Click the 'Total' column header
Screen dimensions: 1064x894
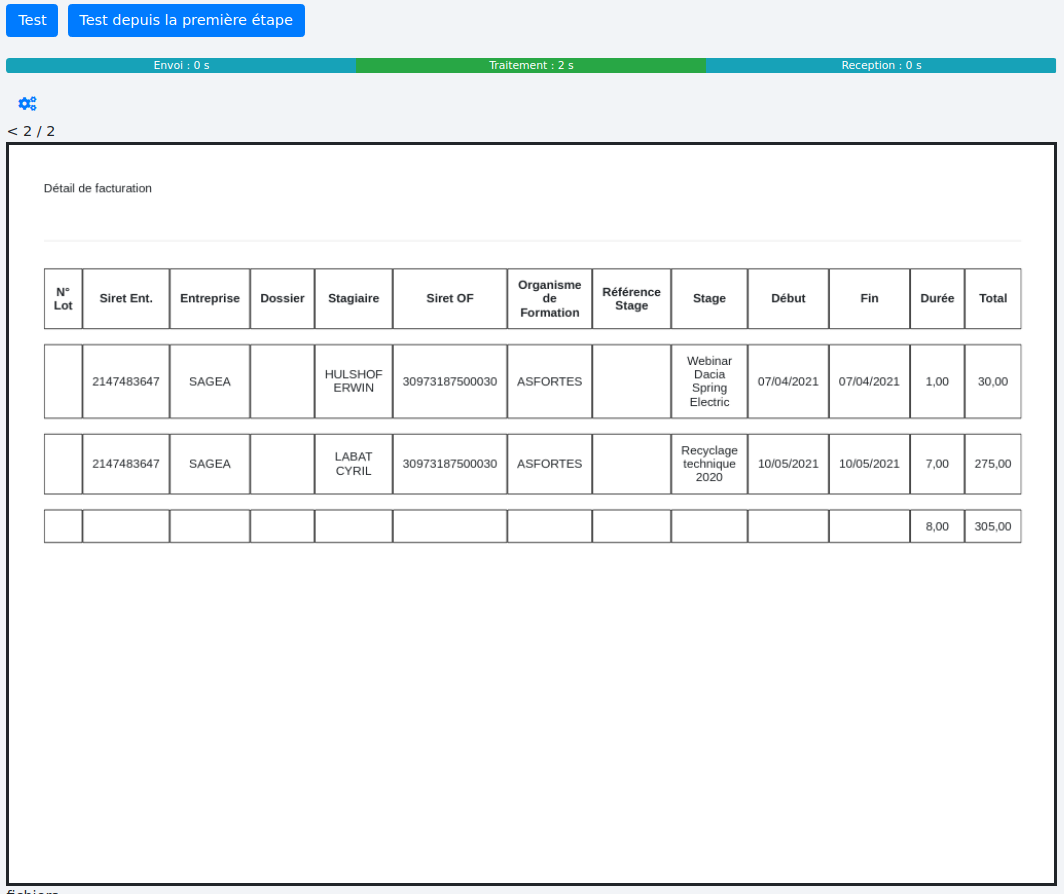992,298
